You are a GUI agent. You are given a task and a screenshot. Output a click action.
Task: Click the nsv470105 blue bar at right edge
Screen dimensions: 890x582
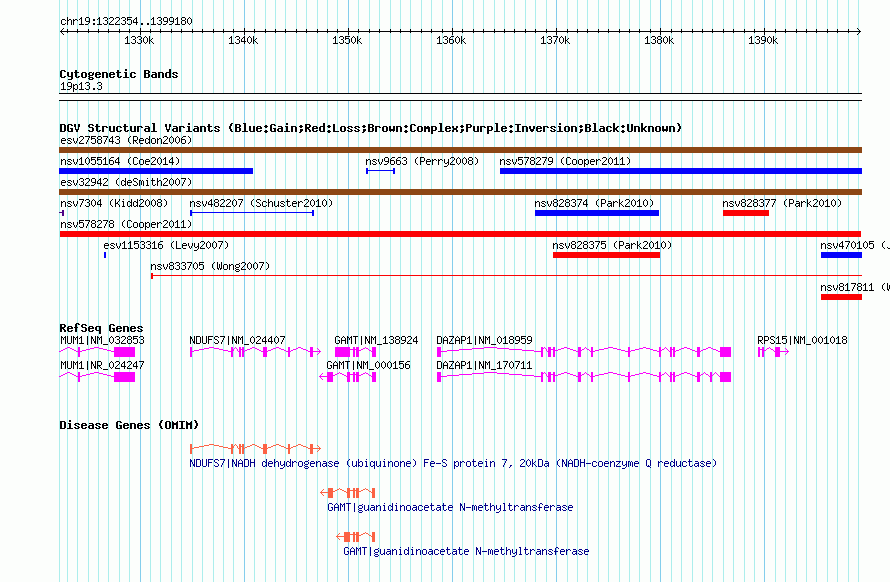point(841,255)
